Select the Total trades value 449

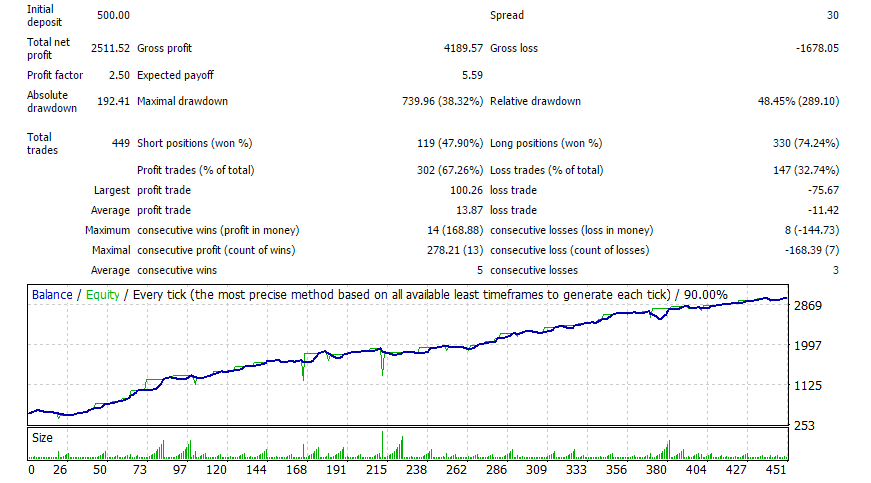coord(121,143)
